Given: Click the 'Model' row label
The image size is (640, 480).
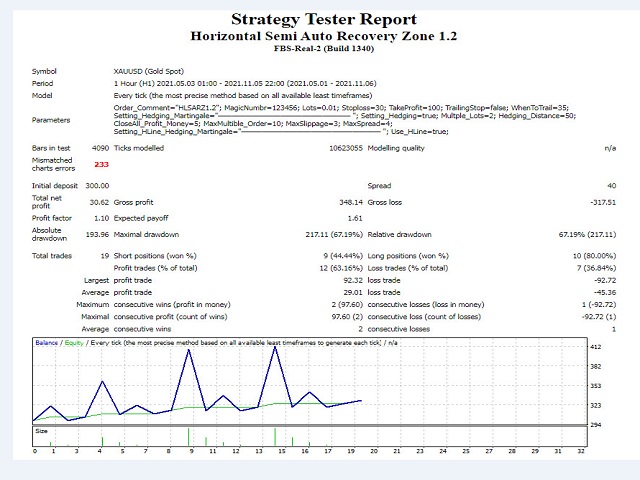Looking at the screenshot, I should point(42,96).
